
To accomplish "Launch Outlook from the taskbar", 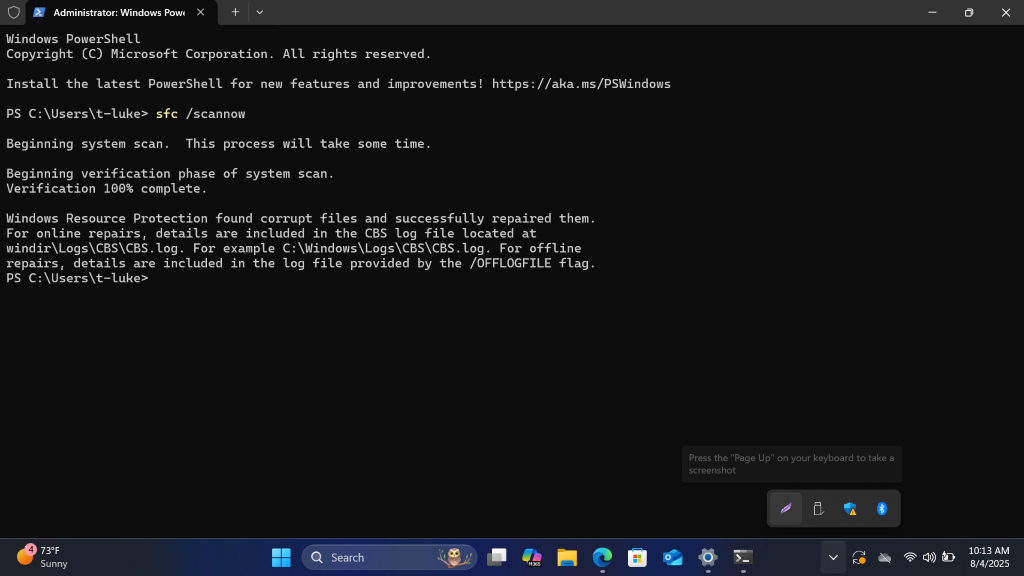I will pyautogui.click(x=671, y=557).
